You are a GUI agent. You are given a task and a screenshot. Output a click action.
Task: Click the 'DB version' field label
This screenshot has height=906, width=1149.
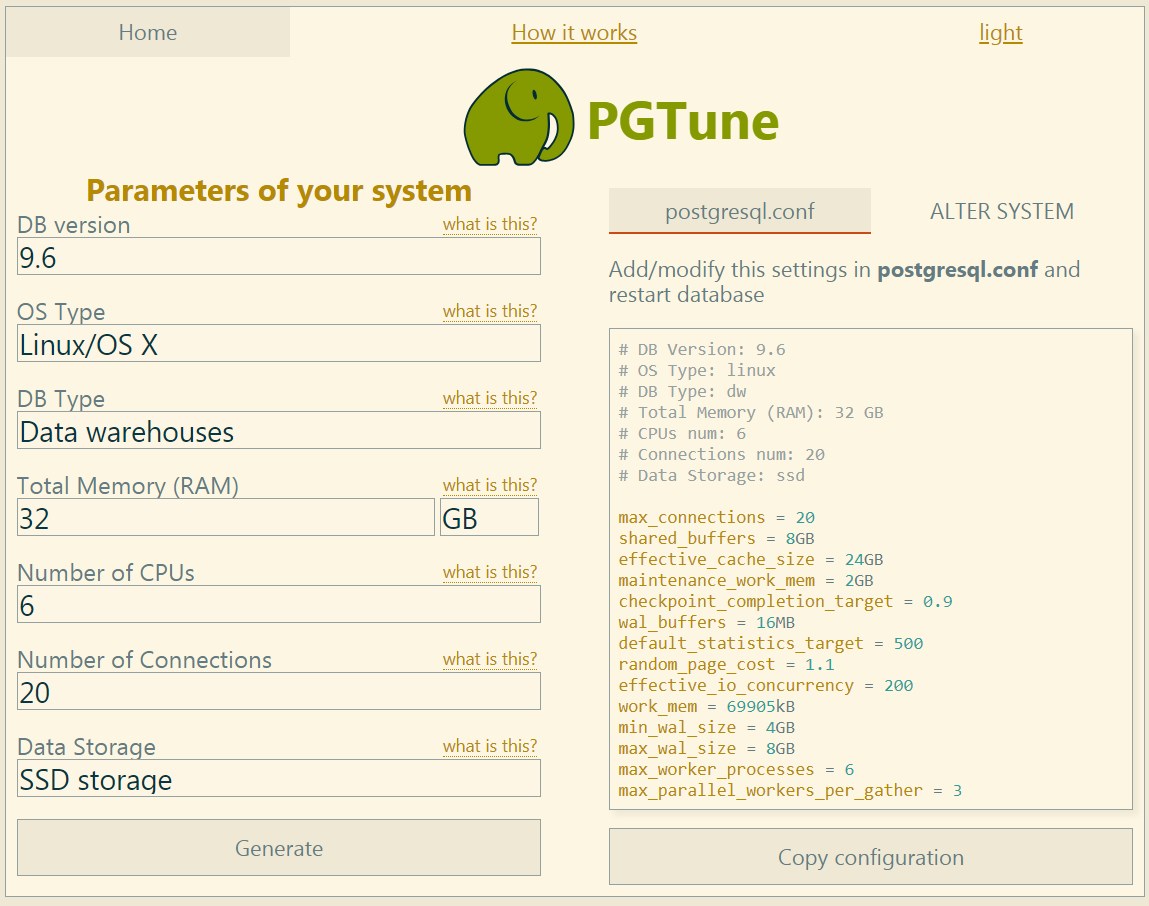pyautogui.click(x=74, y=225)
